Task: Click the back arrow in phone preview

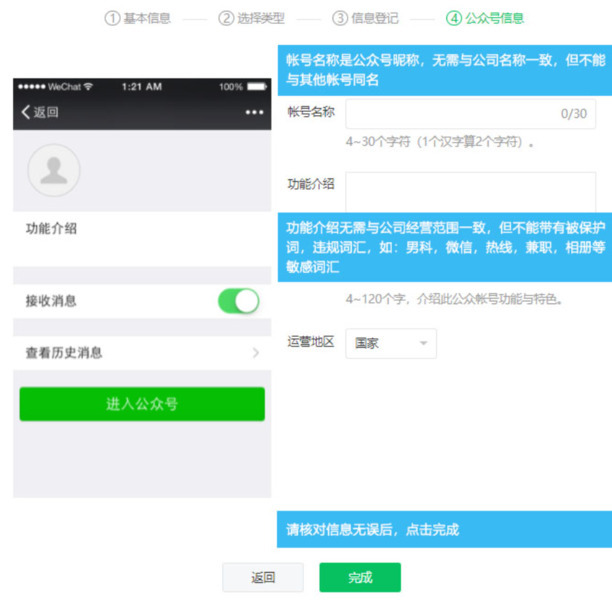Action: click(x=26, y=112)
